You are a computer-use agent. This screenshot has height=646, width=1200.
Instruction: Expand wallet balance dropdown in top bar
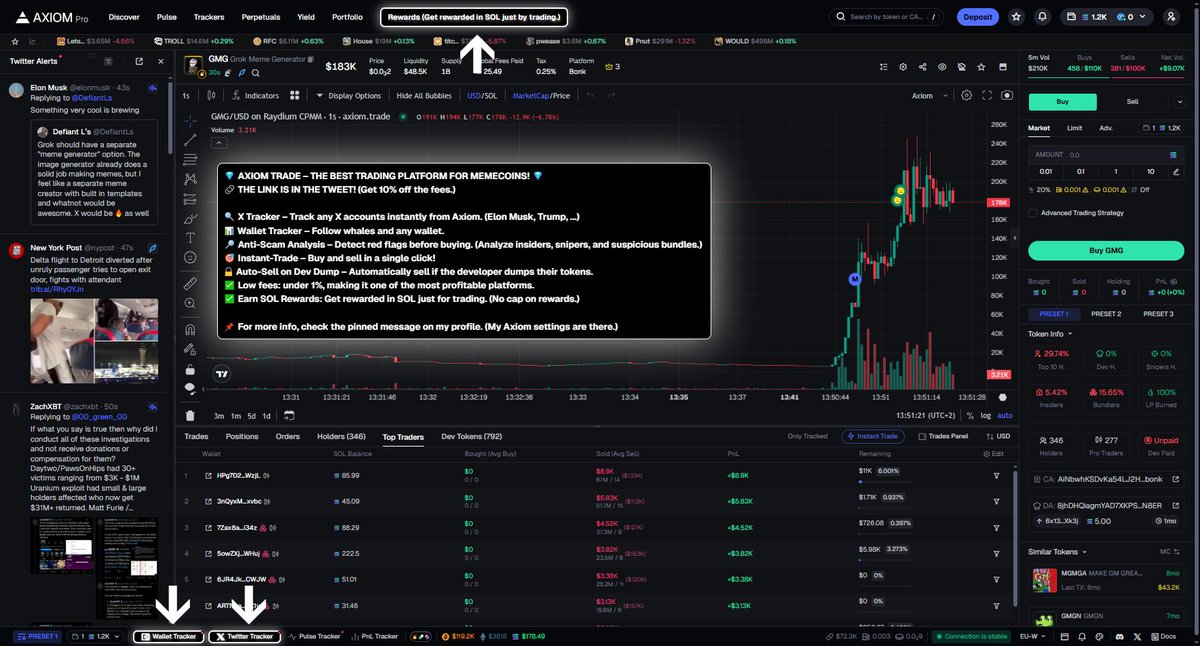click(1143, 17)
